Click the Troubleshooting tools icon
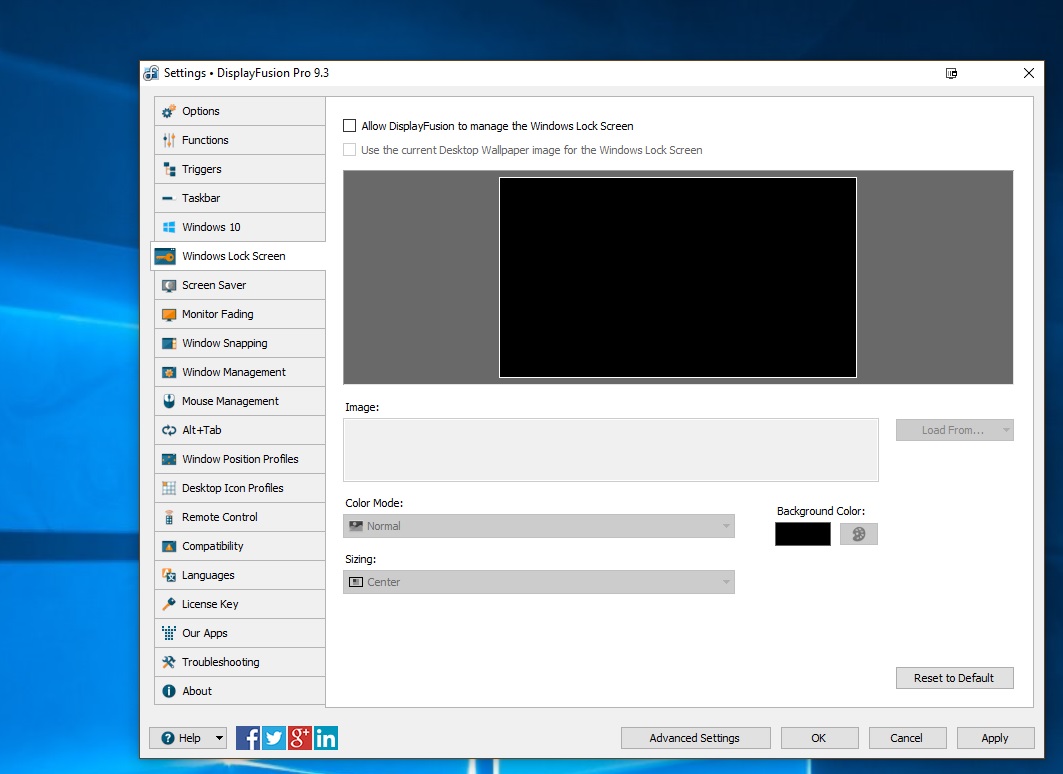 coord(169,662)
